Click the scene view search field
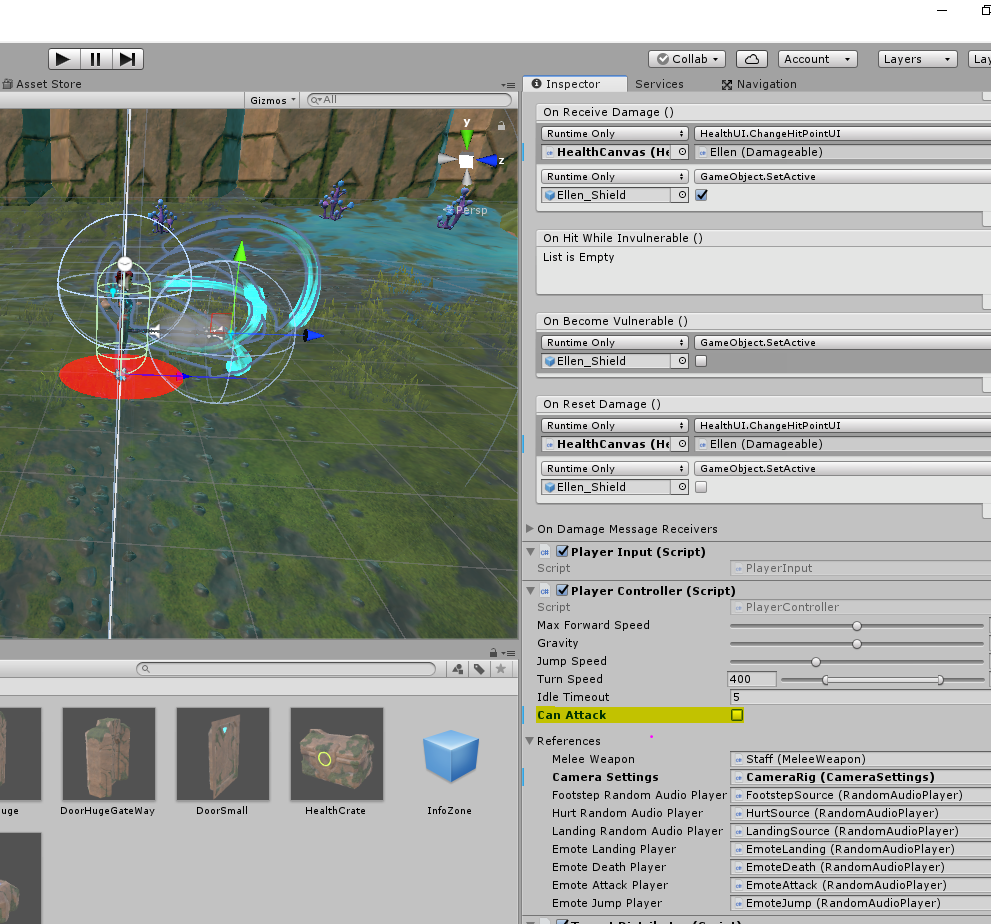The image size is (991, 924). click(x=410, y=100)
